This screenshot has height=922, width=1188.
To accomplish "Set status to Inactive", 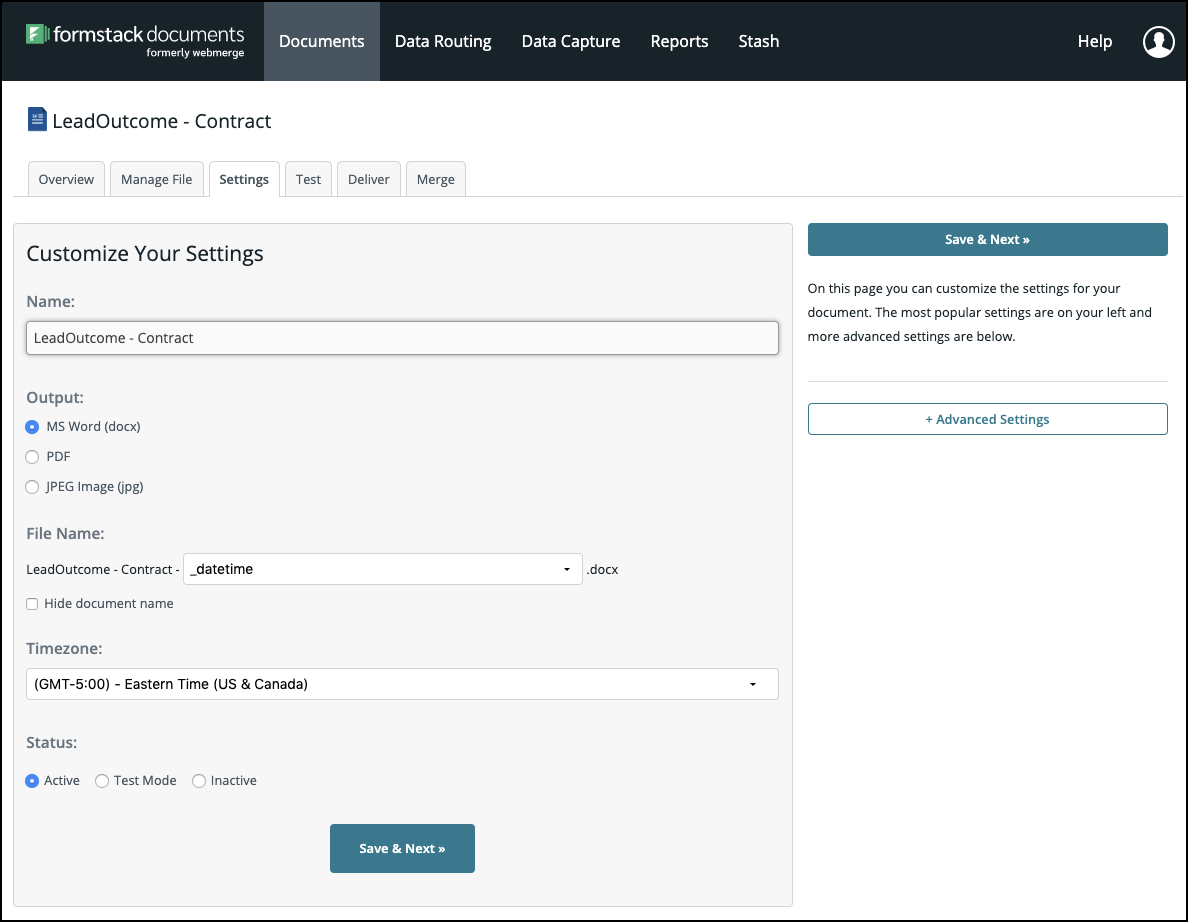I will (x=199, y=781).
